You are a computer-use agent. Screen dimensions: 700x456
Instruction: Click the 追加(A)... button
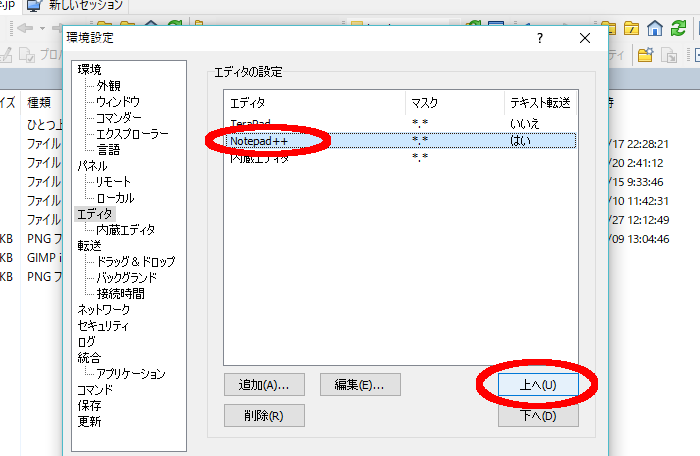(264, 385)
